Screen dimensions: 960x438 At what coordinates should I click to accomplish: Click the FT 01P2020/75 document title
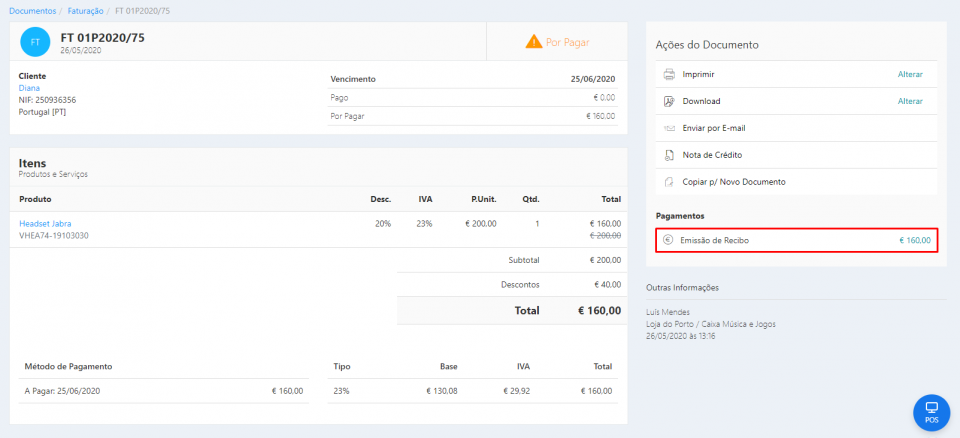103,38
